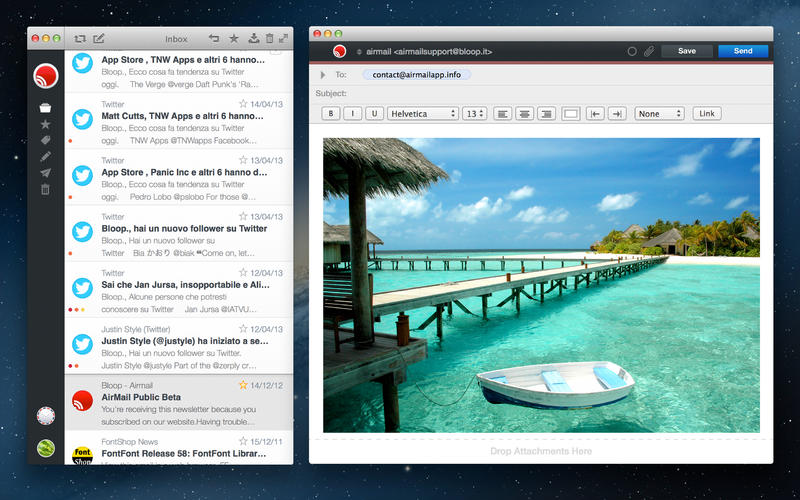Open sent mail via paper plane icon
Viewport: 800px width, 500px height.
point(45,173)
